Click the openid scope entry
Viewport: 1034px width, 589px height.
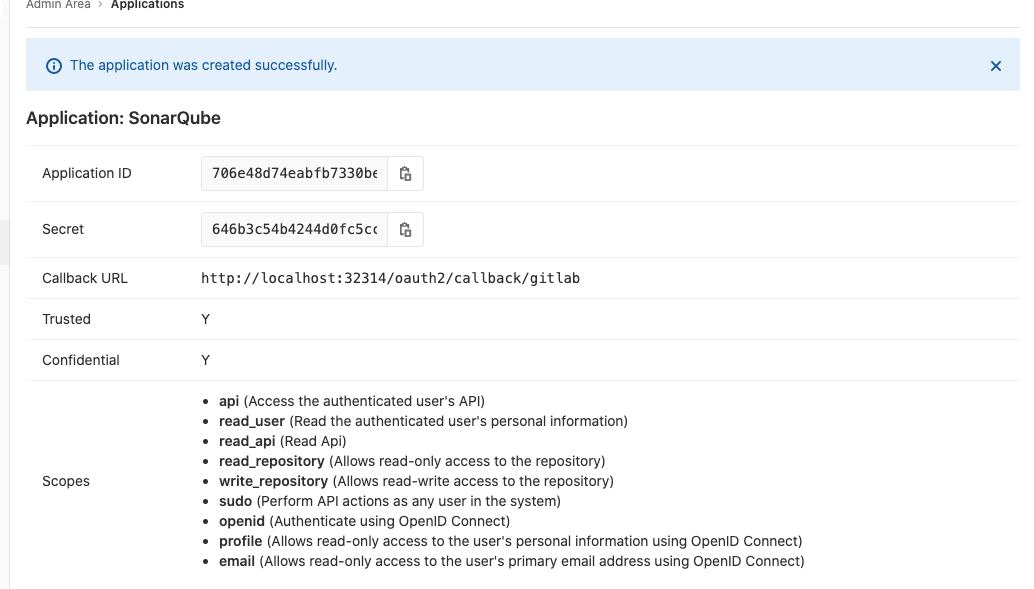coord(241,521)
